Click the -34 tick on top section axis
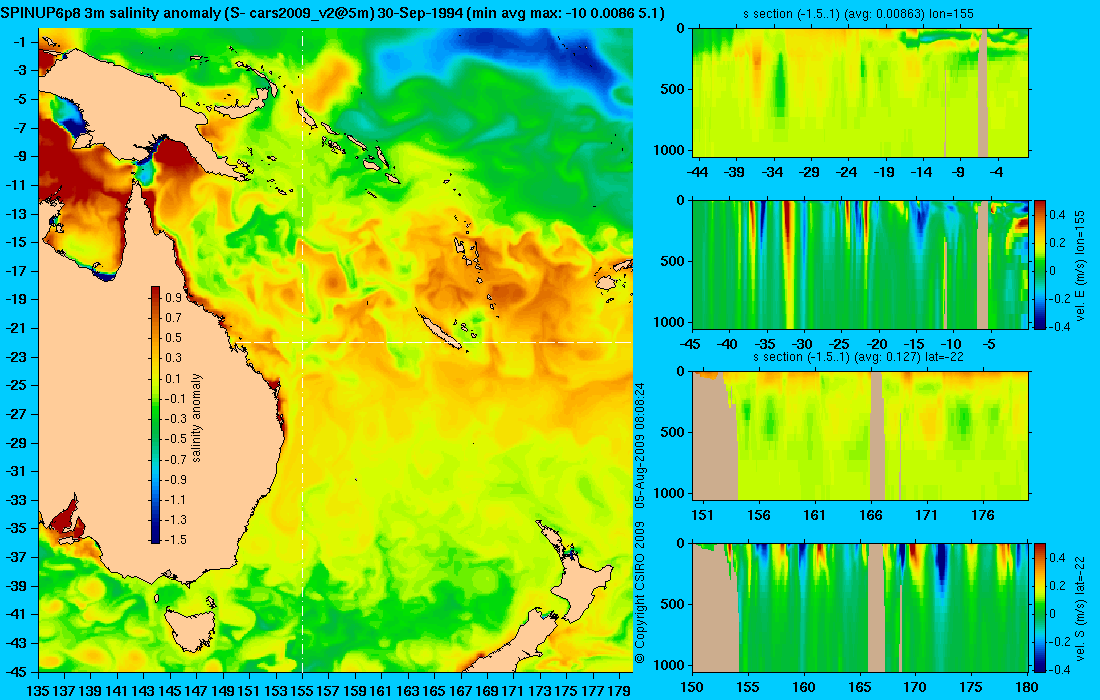This screenshot has height=700, width=1100. [772, 172]
